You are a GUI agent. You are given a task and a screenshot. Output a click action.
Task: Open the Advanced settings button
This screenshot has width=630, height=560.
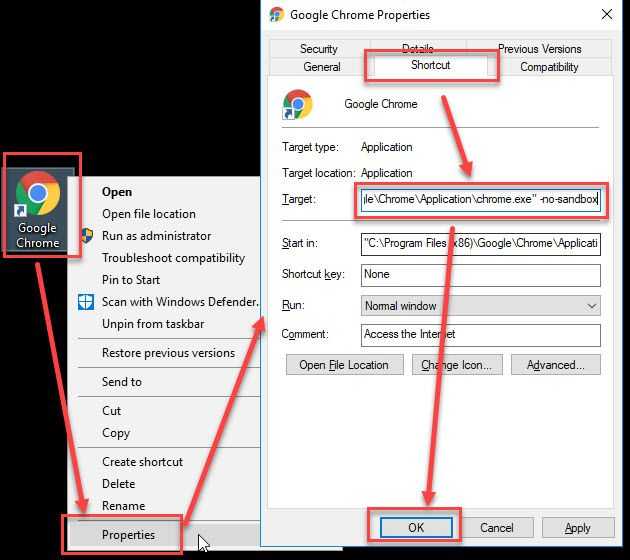(x=556, y=365)
